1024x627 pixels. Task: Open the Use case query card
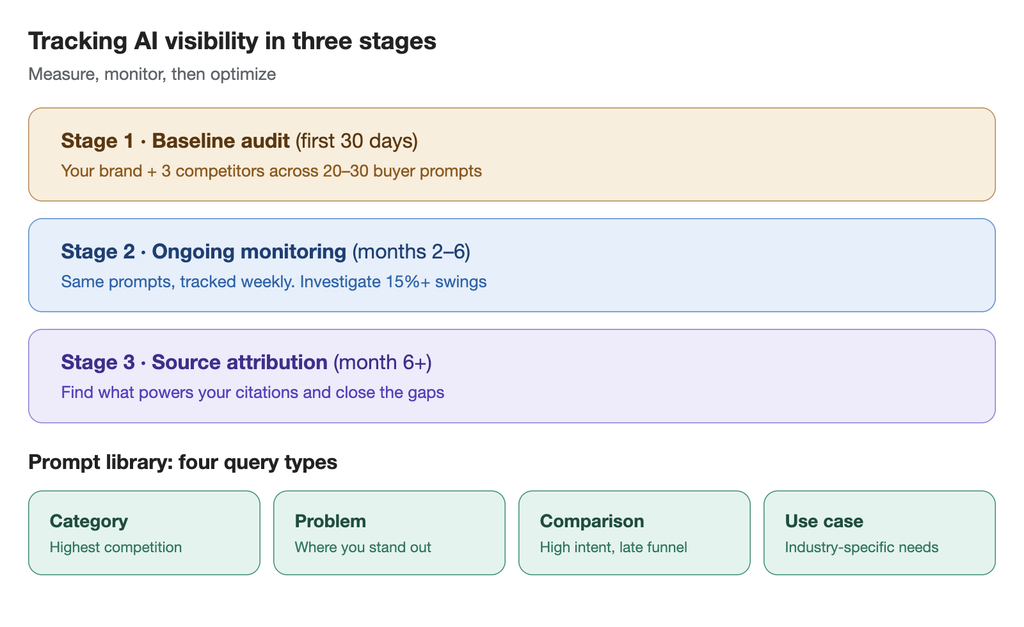[880, 533]
